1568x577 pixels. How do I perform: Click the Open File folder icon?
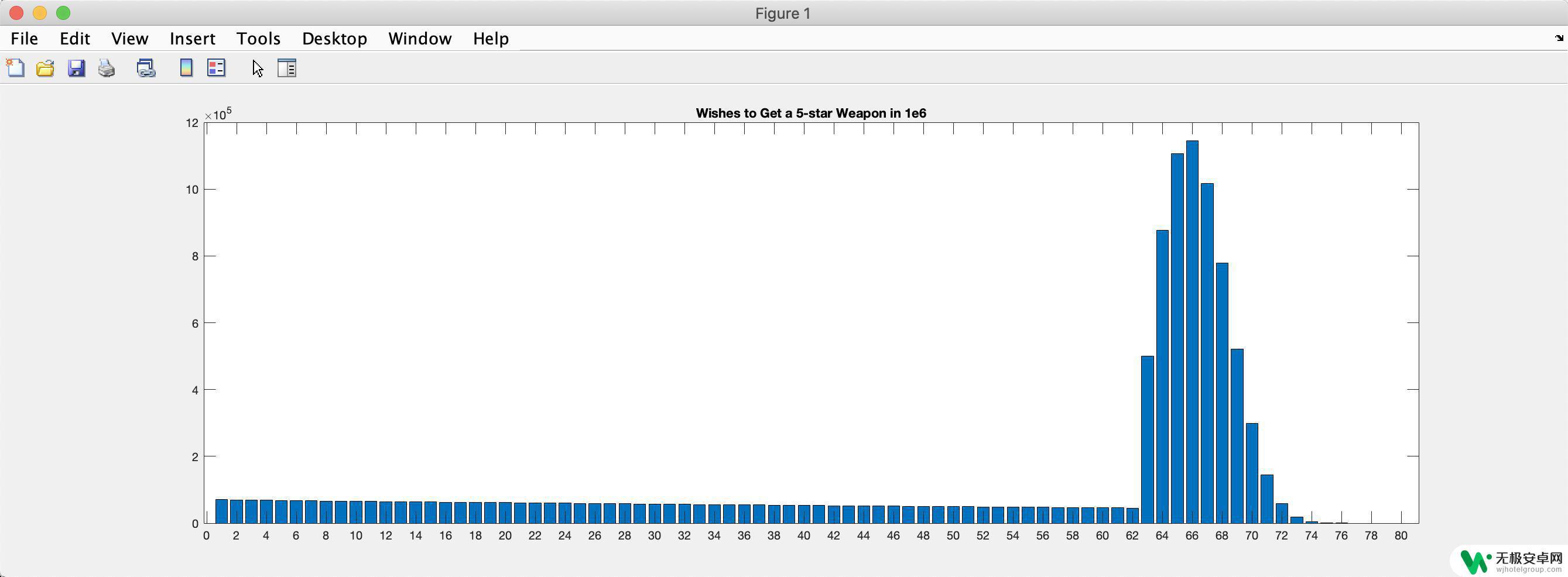[x=45, y=68]
